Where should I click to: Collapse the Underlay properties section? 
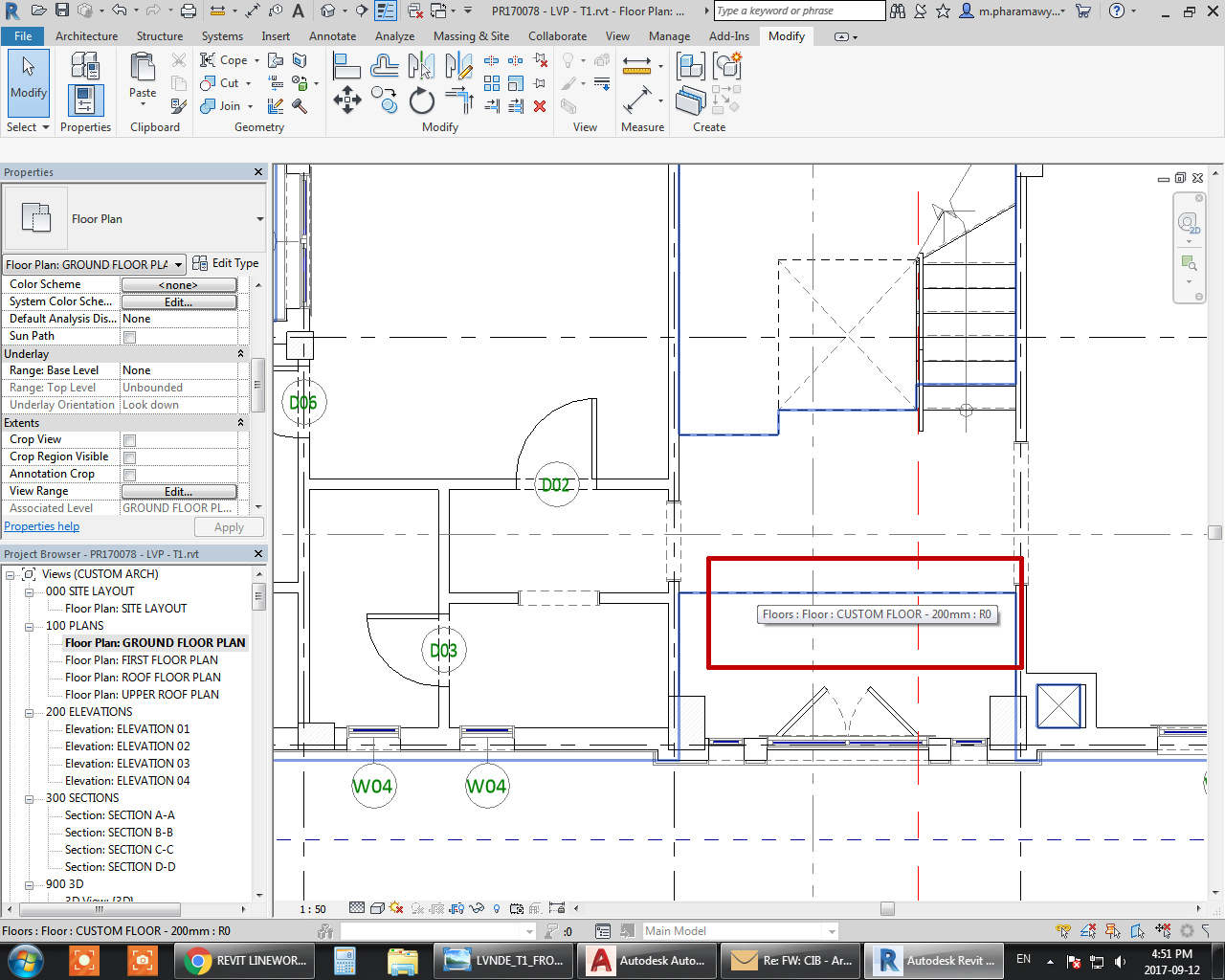point(240,354)
